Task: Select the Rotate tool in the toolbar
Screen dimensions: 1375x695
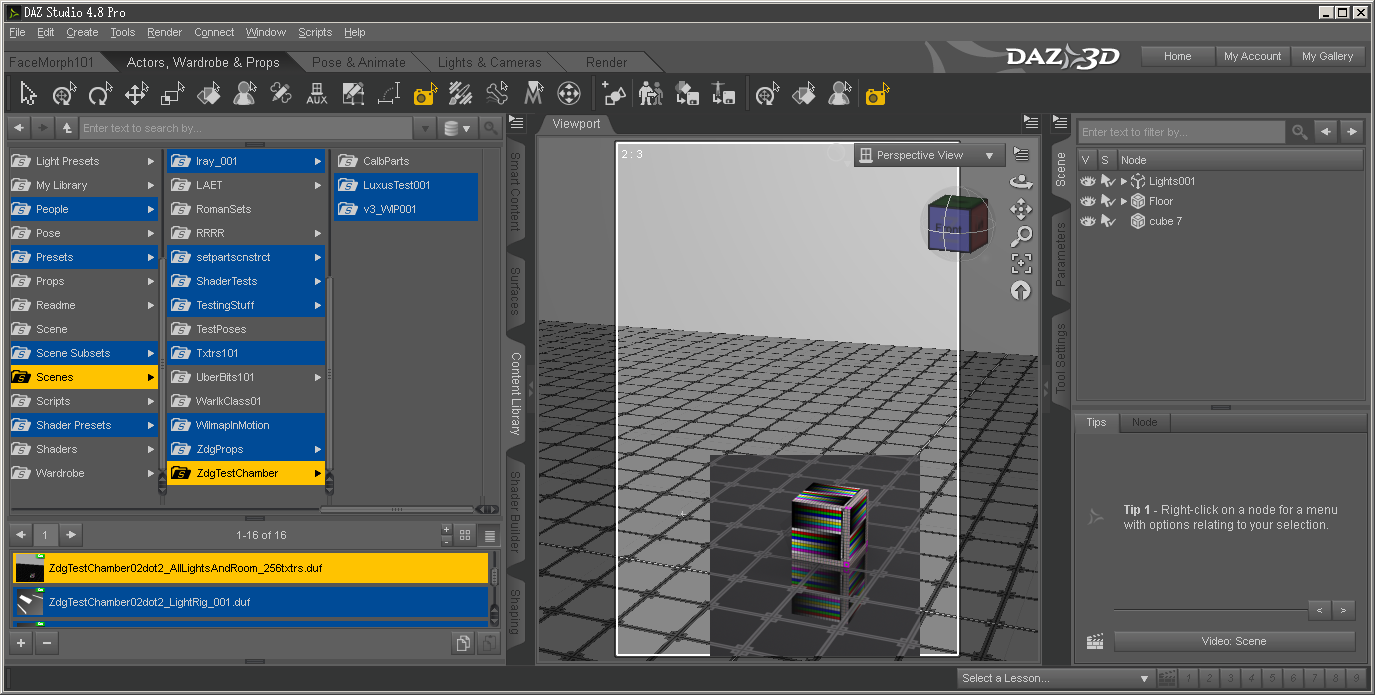Action: (99, 94)
